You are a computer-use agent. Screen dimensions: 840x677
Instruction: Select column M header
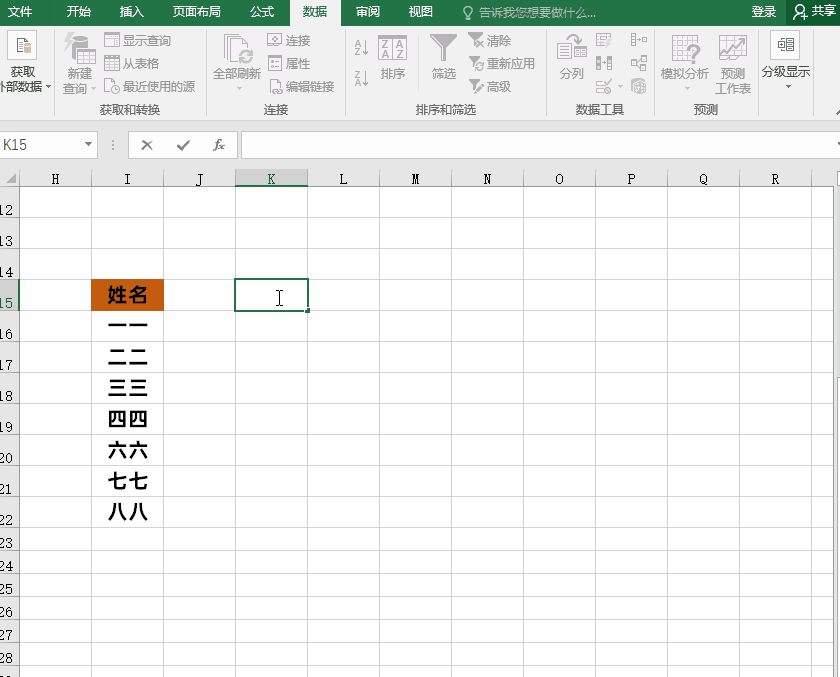tap(415, 179)
